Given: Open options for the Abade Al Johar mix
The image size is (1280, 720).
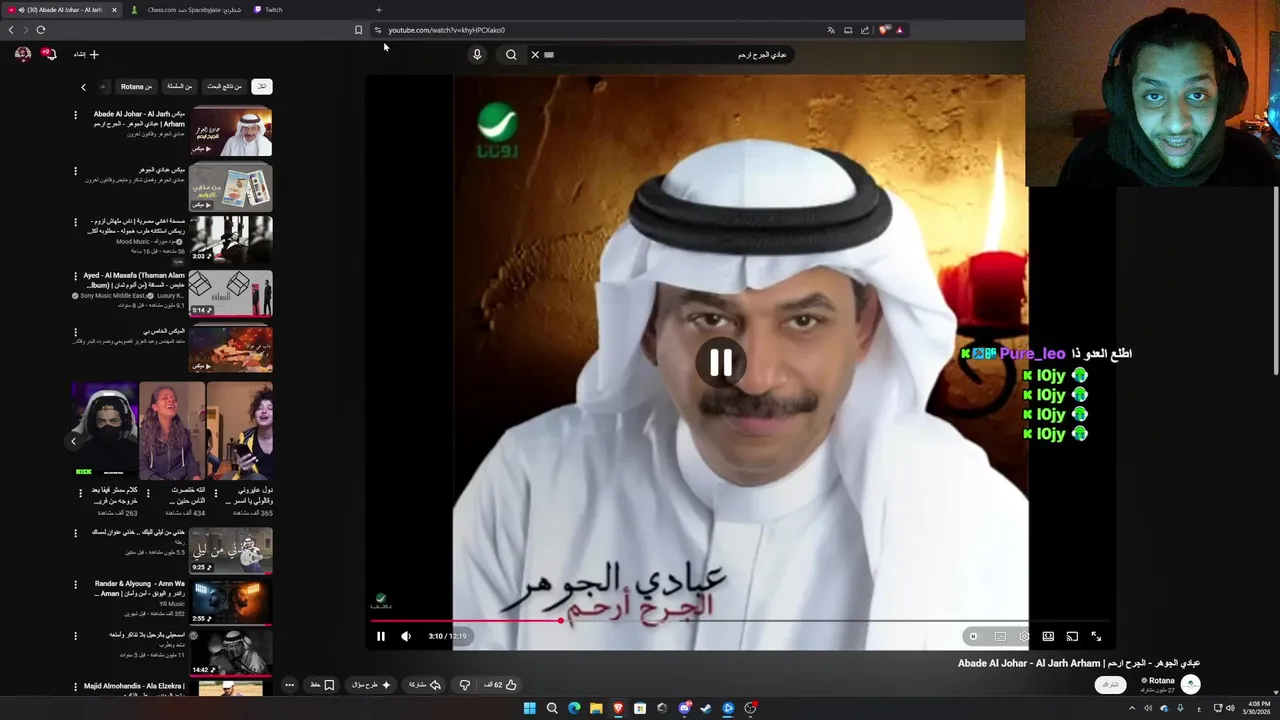Looking at the screenshot, I should tap(75, 115).
